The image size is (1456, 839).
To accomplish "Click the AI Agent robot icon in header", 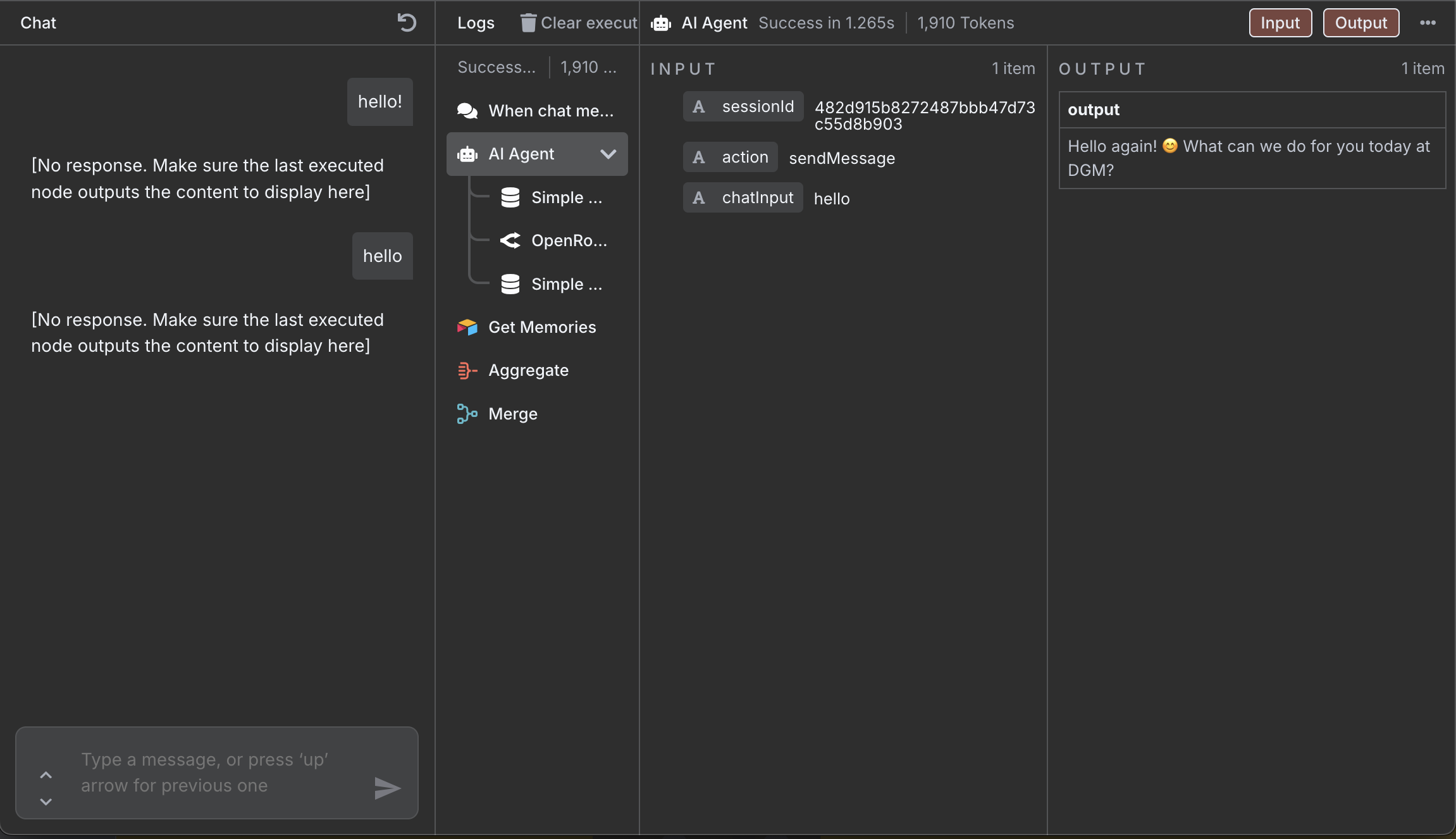I will (x=660, y=23).
